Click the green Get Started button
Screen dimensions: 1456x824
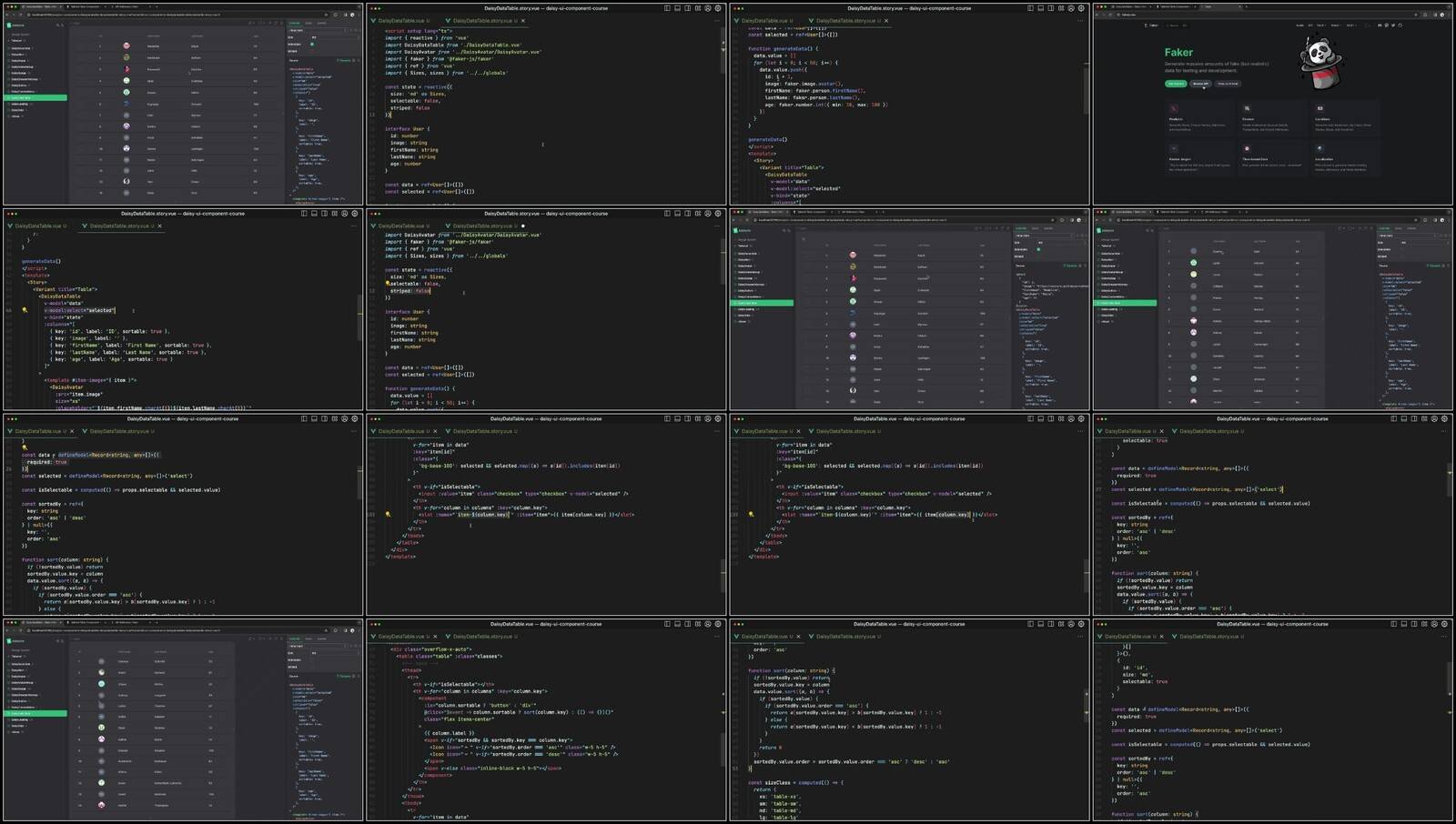(1176, 84)
